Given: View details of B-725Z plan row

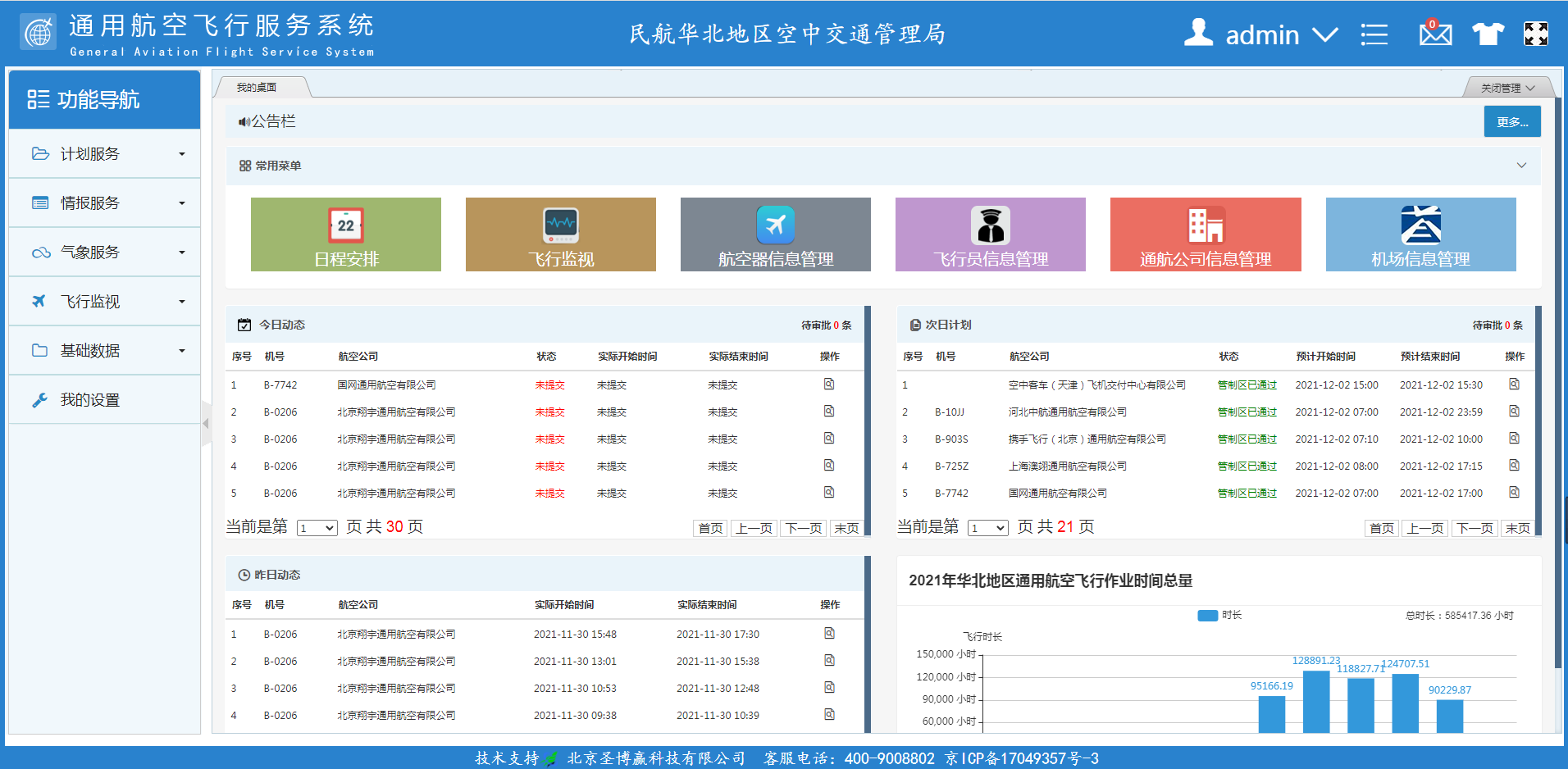Looking at the screenshot, I should [x=1514, y=465].
